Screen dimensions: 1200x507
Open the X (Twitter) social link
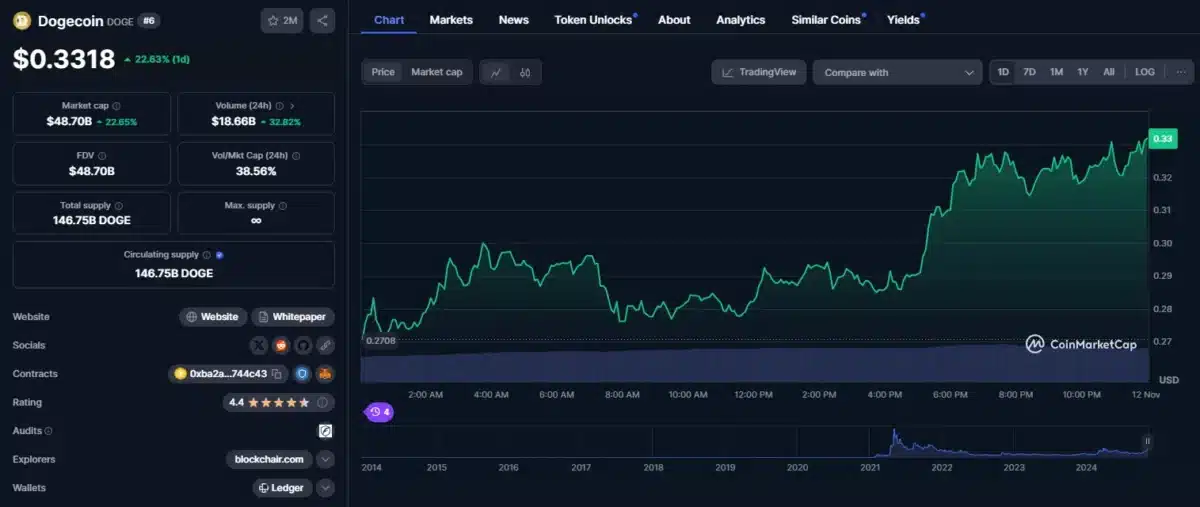click(x=260, y=345)
